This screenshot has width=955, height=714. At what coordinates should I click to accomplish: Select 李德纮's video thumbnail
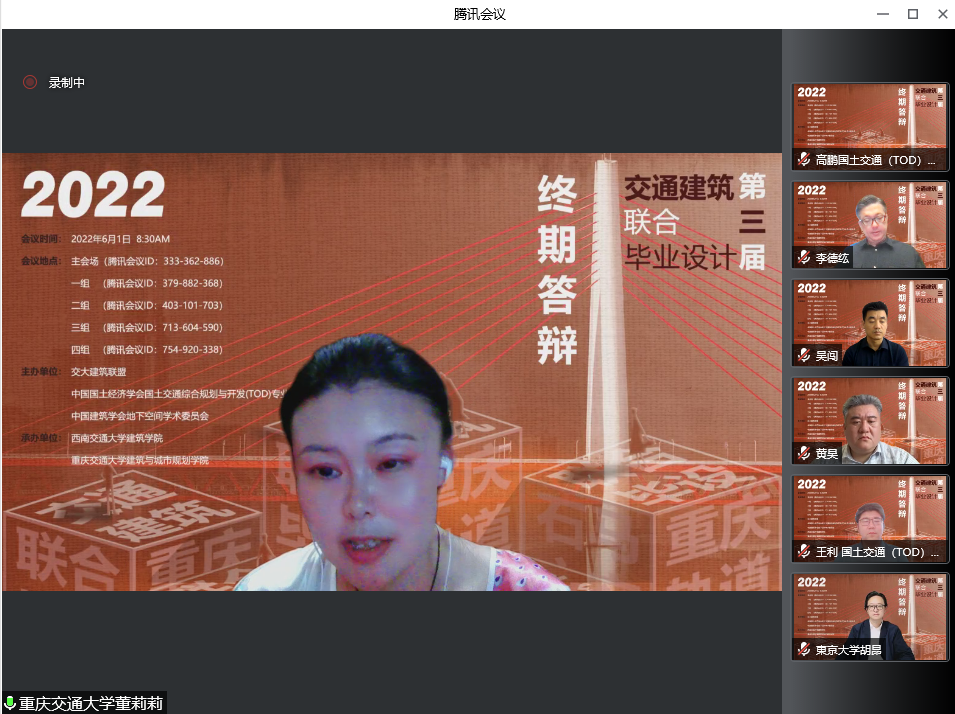tap(870, 218)
